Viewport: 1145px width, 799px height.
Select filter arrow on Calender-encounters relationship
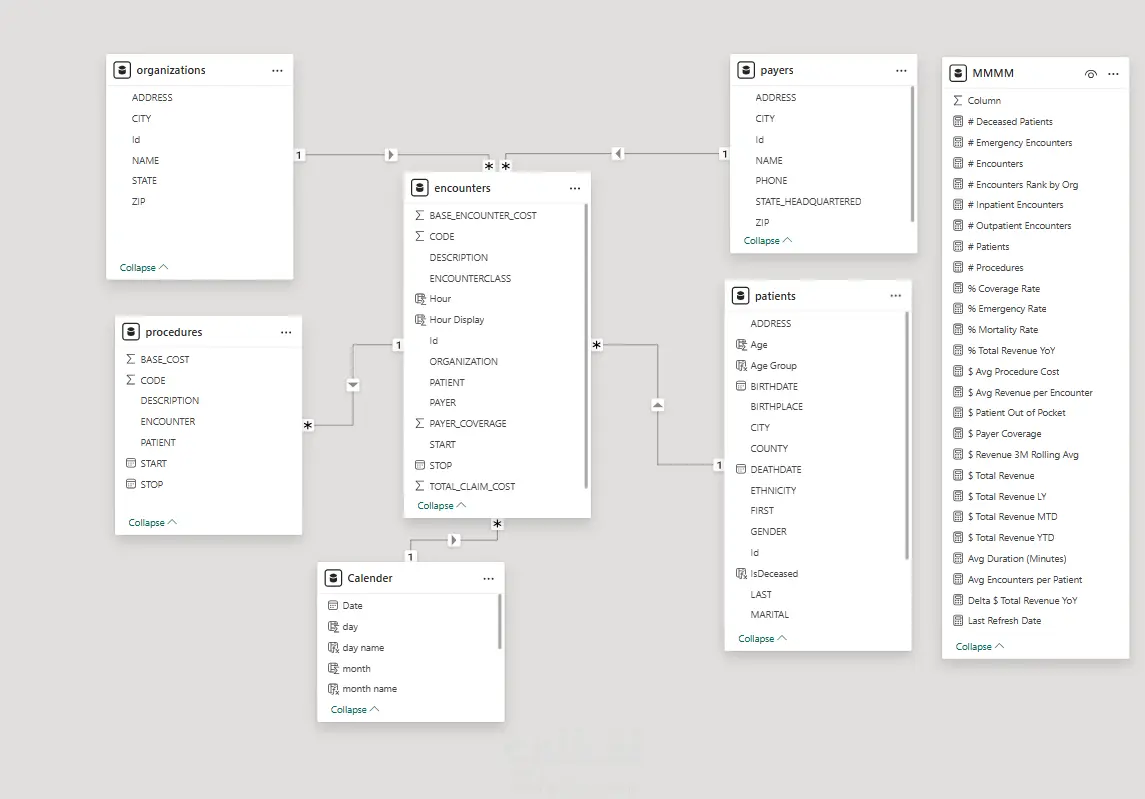[x=453, y=540]
